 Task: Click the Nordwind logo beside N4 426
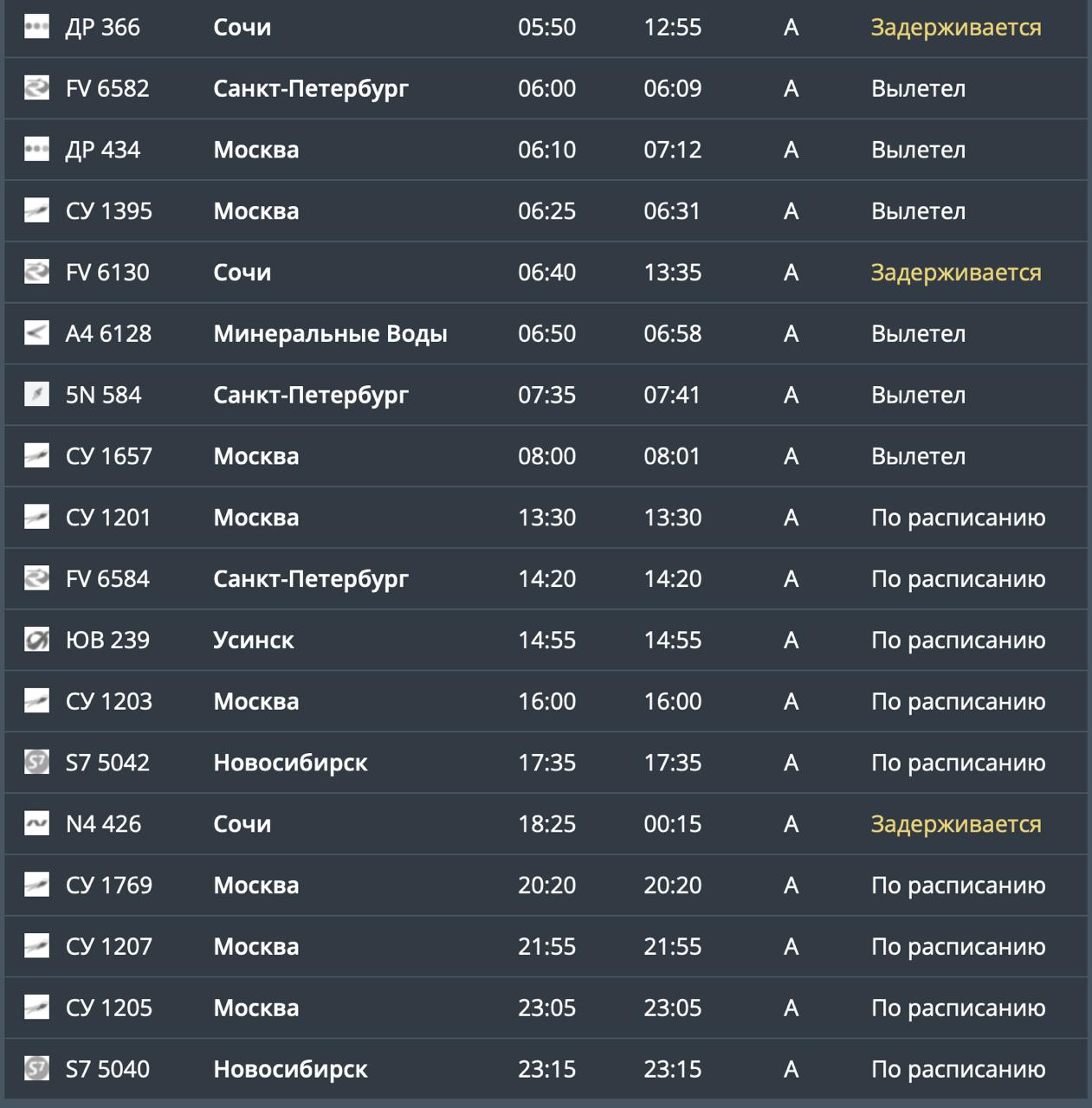pos(36,824)
